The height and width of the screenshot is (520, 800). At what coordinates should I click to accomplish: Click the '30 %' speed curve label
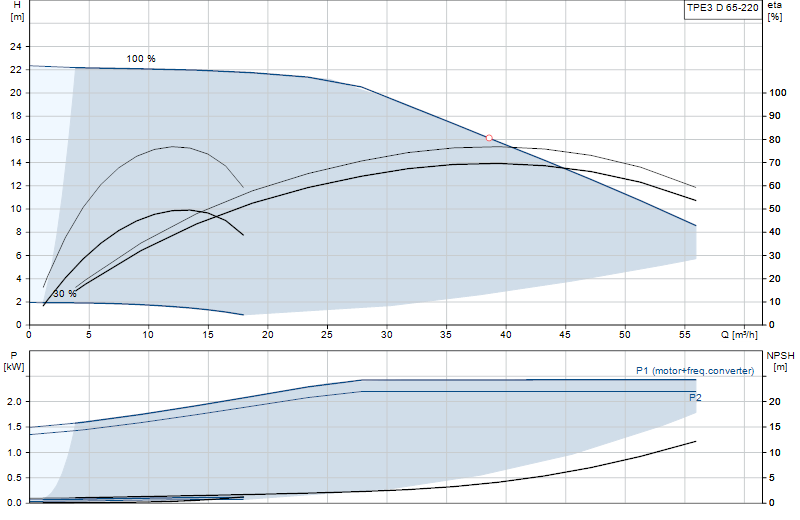pos(65,293)
